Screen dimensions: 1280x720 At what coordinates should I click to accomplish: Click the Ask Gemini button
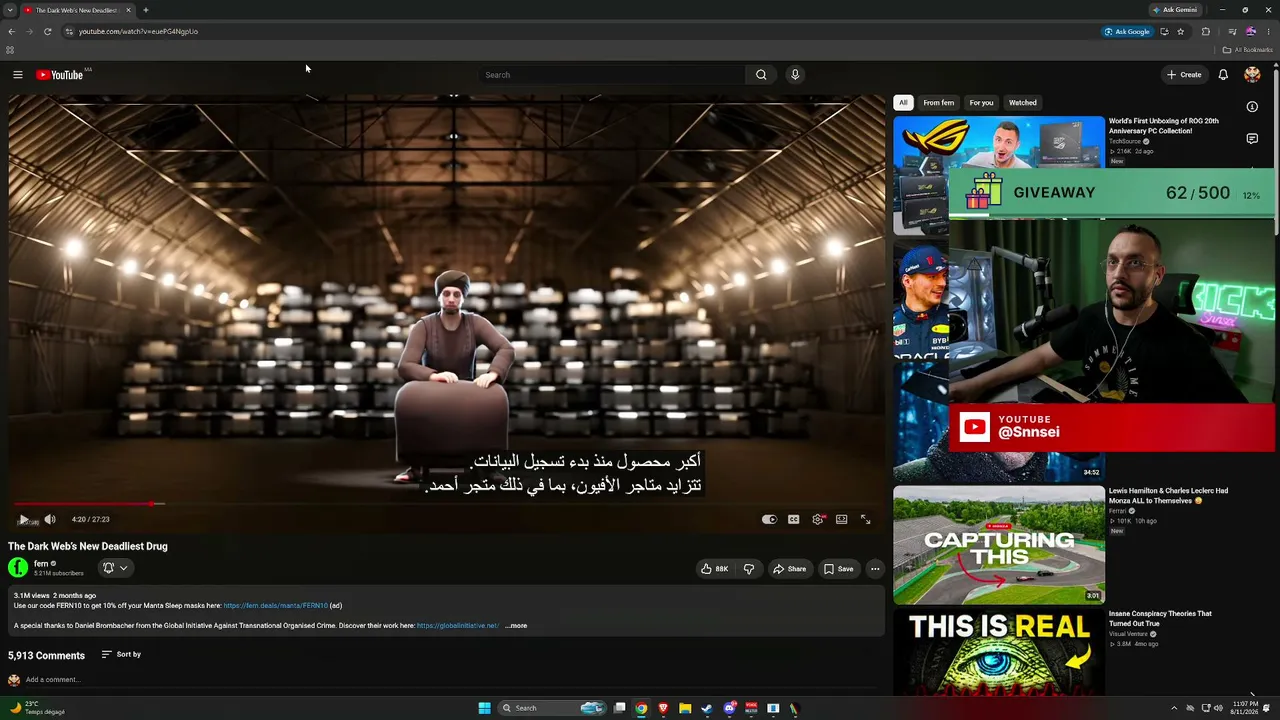(x=1175, y=10)
